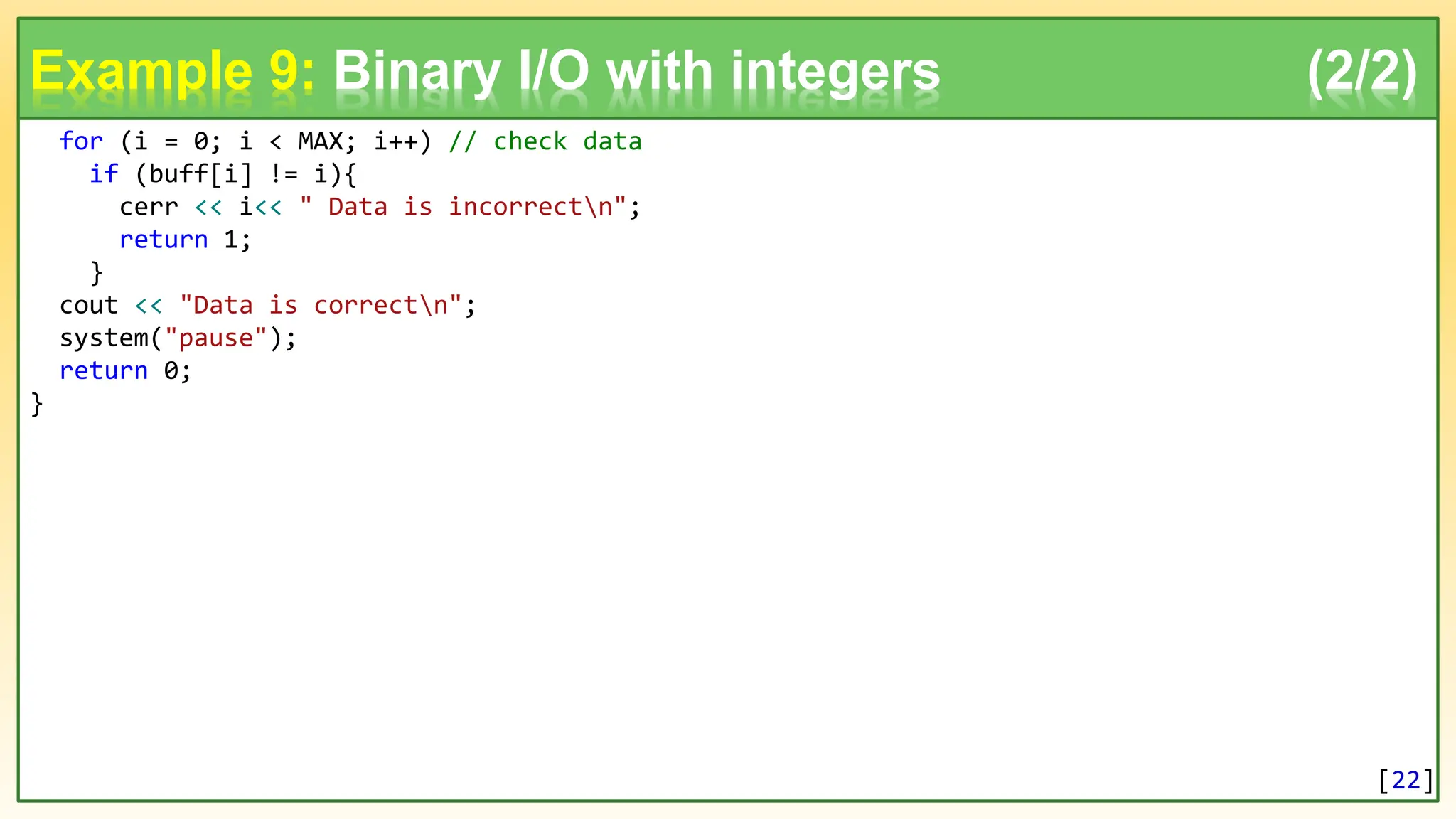The width and height of the screenshot is (1456, 819).
Task: Click the 'for' keyword in code
Action: (x=81, y=141)
